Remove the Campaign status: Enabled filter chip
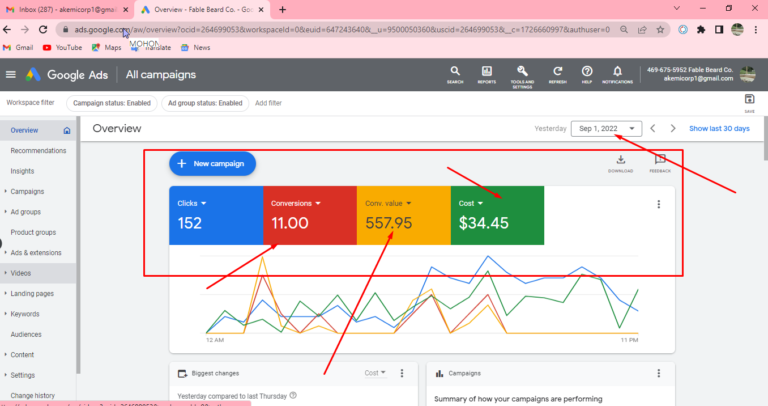 point(111,103)
